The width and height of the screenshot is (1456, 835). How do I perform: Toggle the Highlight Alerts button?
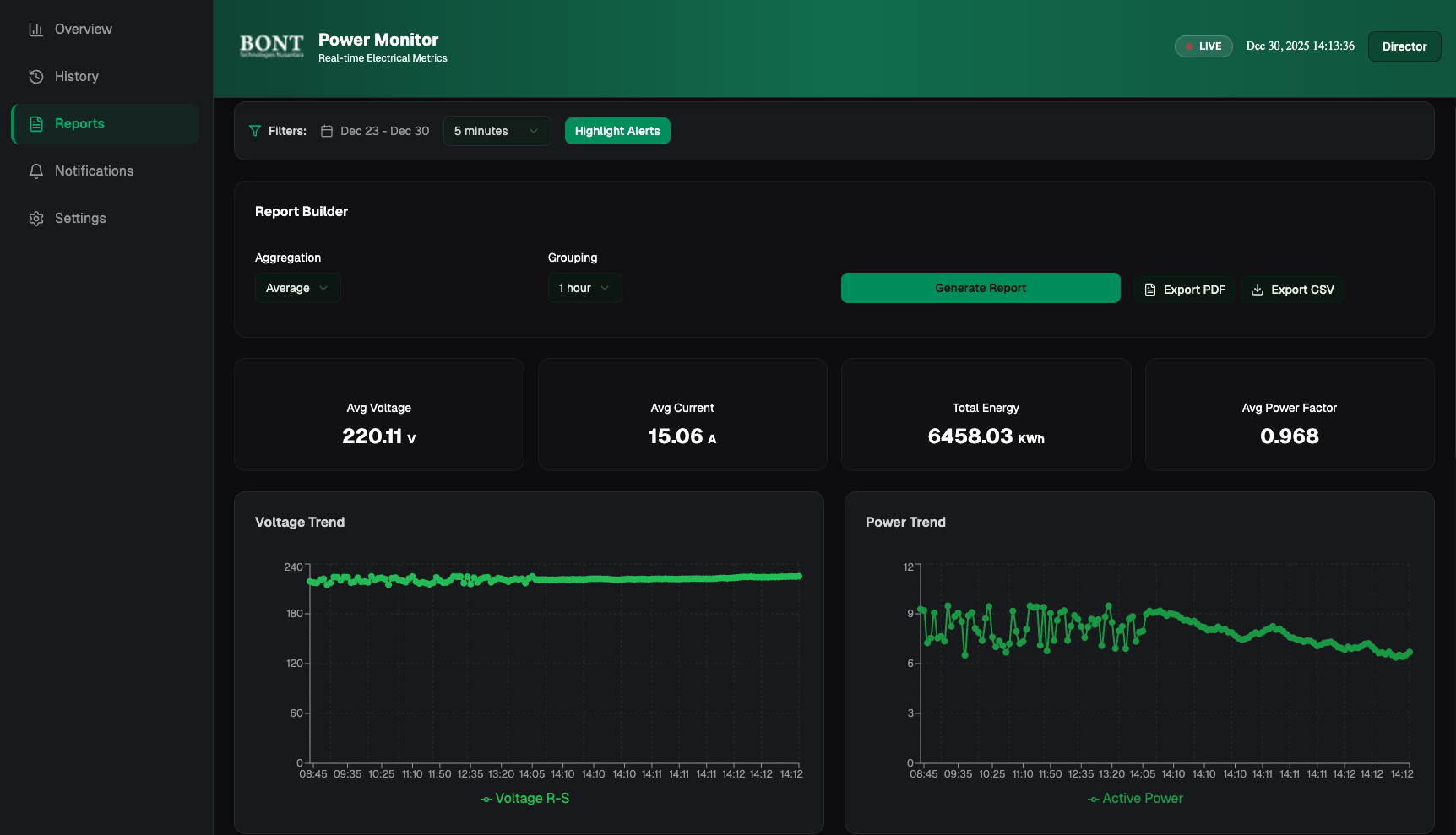click(617, 131)
